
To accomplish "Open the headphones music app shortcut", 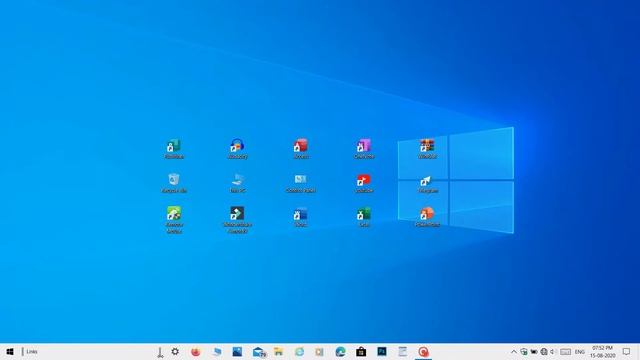I will pos(237,149).
